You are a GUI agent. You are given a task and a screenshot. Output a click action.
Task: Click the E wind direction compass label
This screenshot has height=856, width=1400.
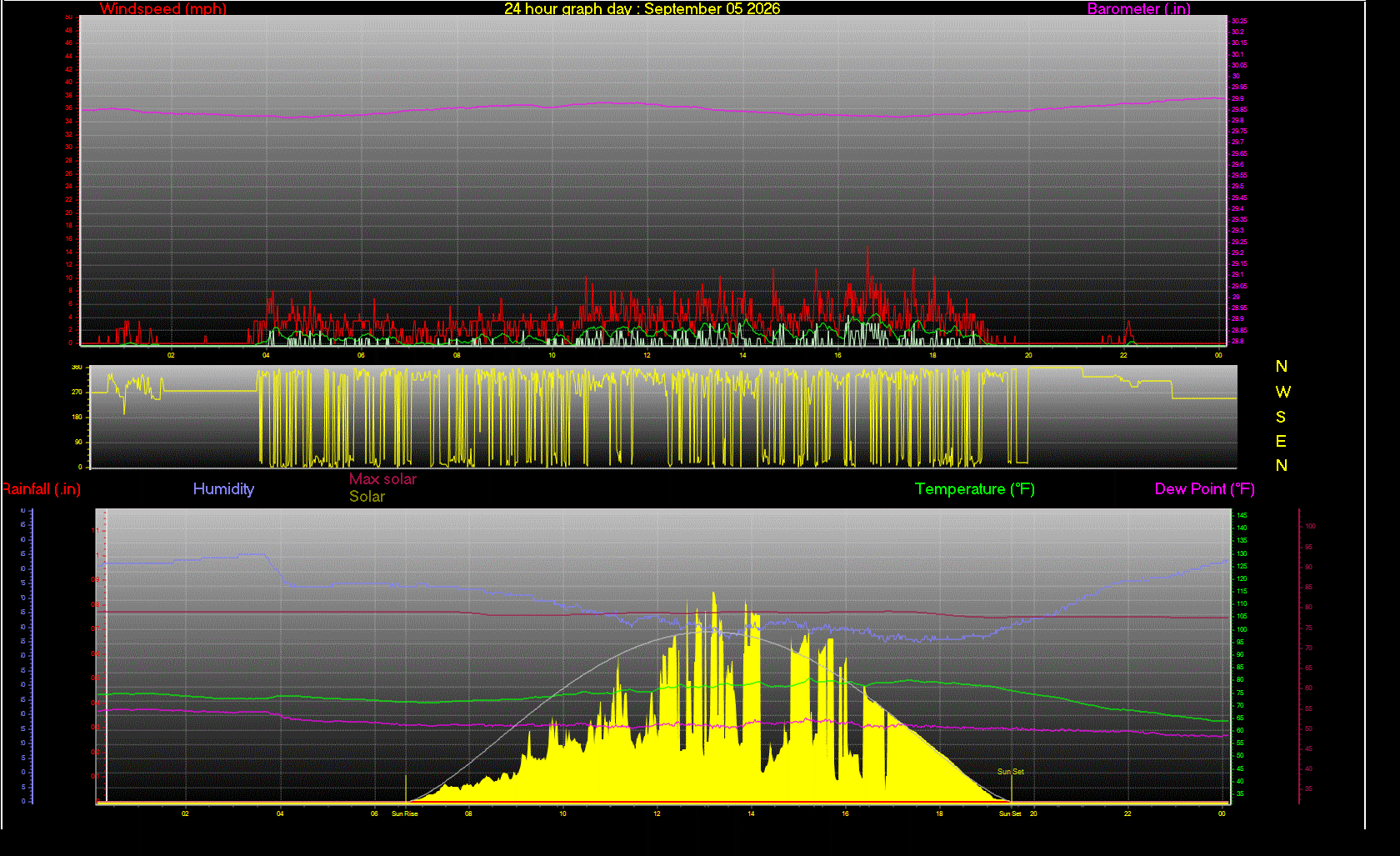[1281, 441]
